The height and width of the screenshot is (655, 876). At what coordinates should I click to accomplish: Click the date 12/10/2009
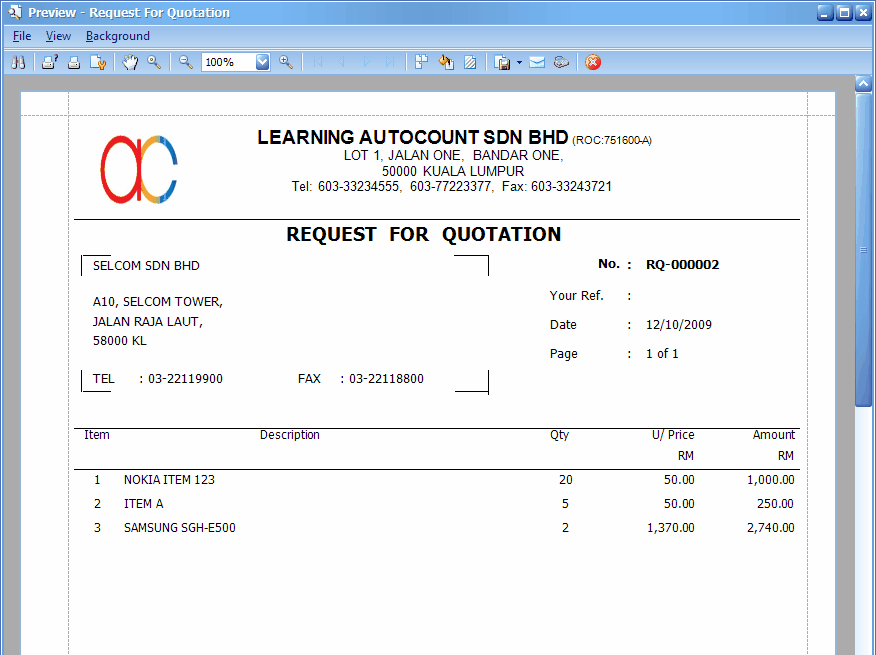coord(679,325)
